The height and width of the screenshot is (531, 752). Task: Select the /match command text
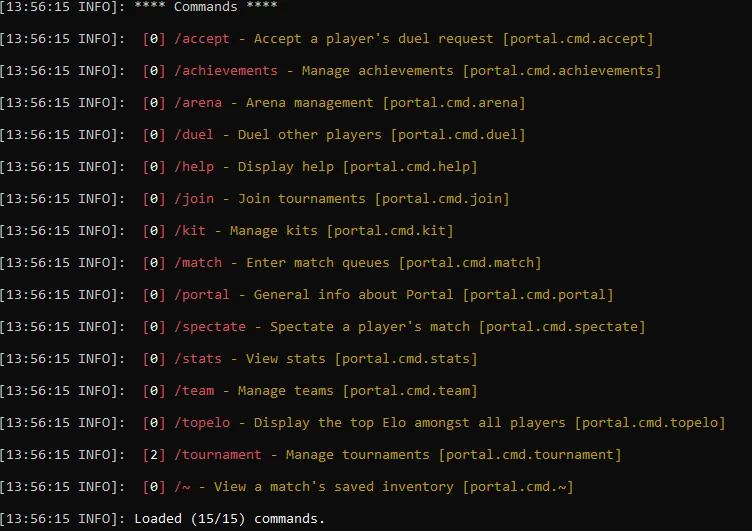(x=198, y=263)
